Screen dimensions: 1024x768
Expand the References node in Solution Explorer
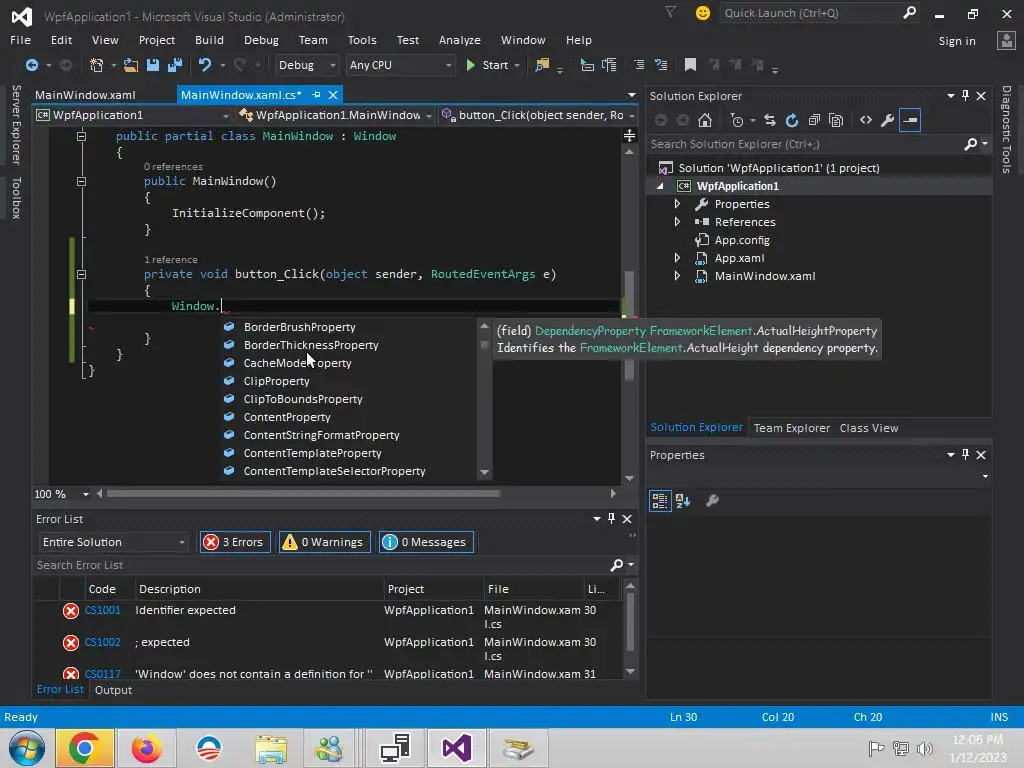coord(677,222)
